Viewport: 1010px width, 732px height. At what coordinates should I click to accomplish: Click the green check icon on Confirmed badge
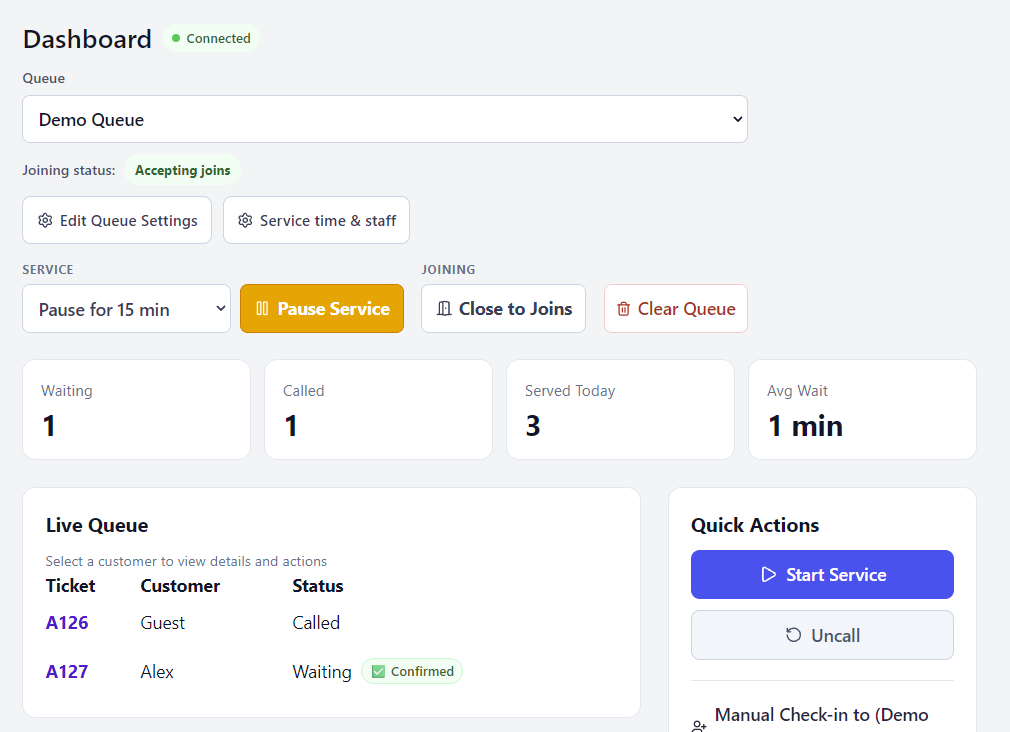click(379, 671)
